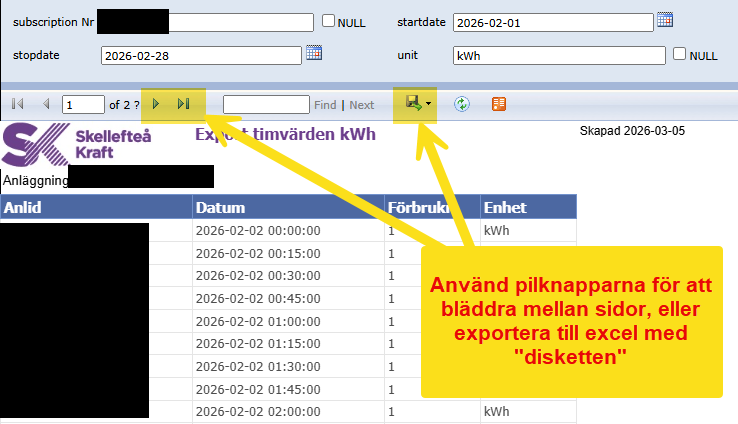Toggle NULL checkbox for unit
Image resolution: width=738 pixels, height=424 pixels.
click(x=680, y=55)
